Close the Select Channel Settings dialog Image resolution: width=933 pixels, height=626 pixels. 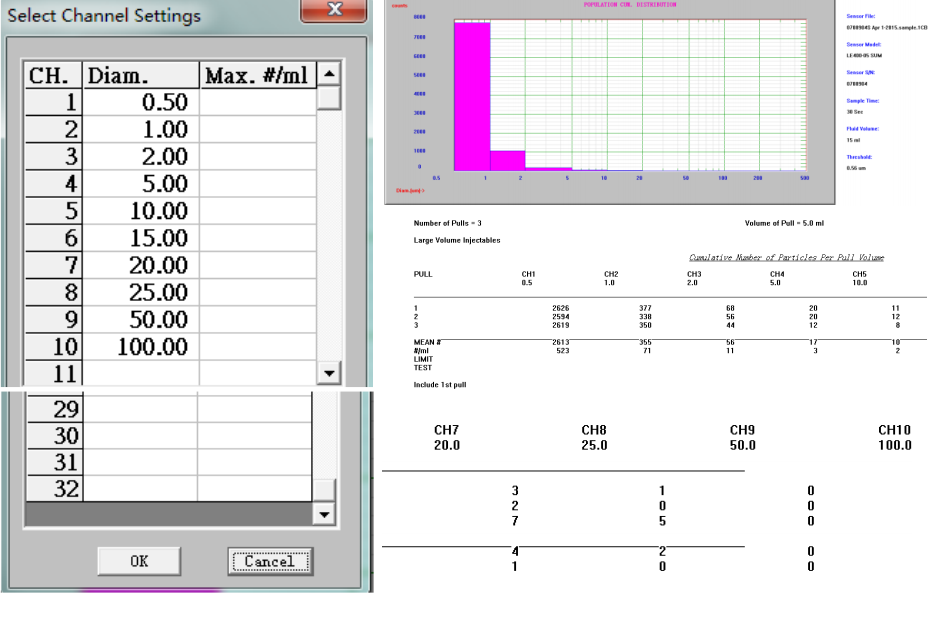[334, 10]
